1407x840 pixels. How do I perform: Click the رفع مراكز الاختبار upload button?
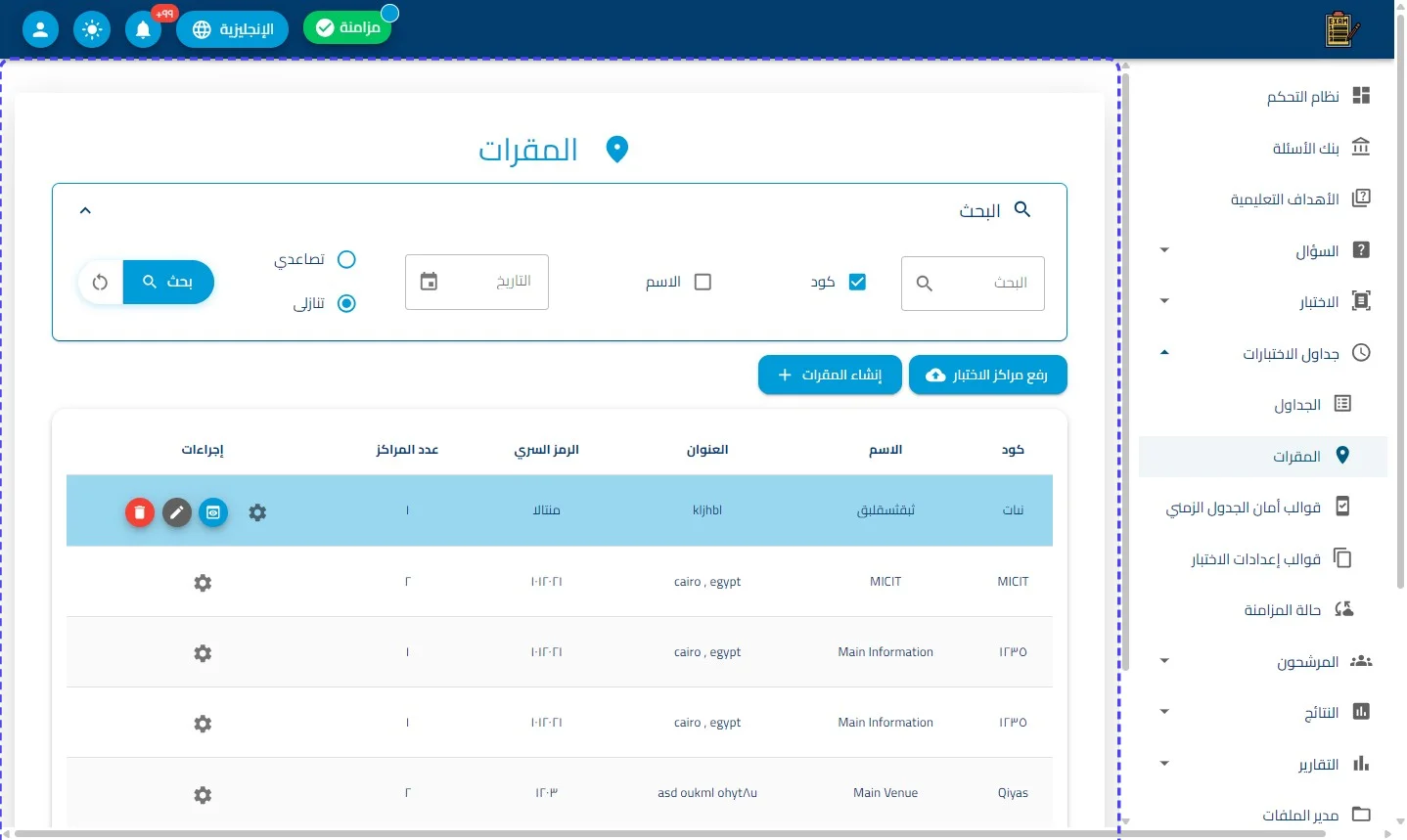pos(988,376)
